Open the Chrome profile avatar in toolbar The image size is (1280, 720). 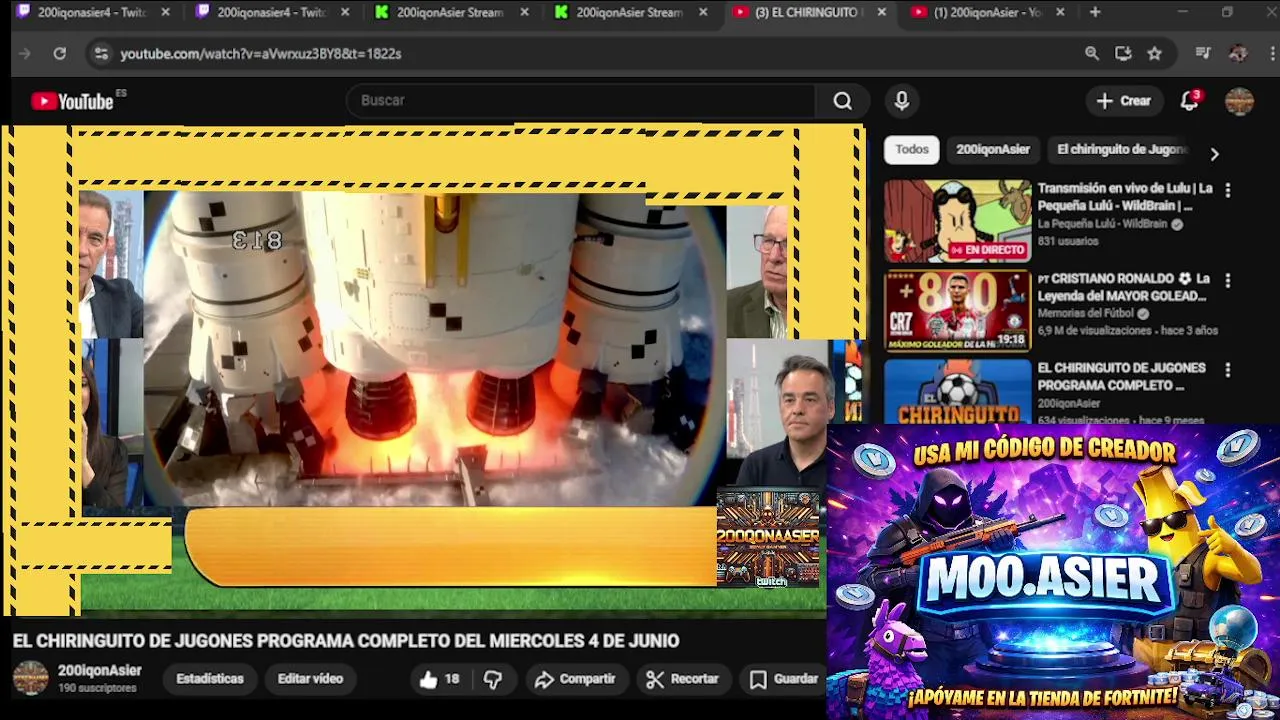(1238, 54)
